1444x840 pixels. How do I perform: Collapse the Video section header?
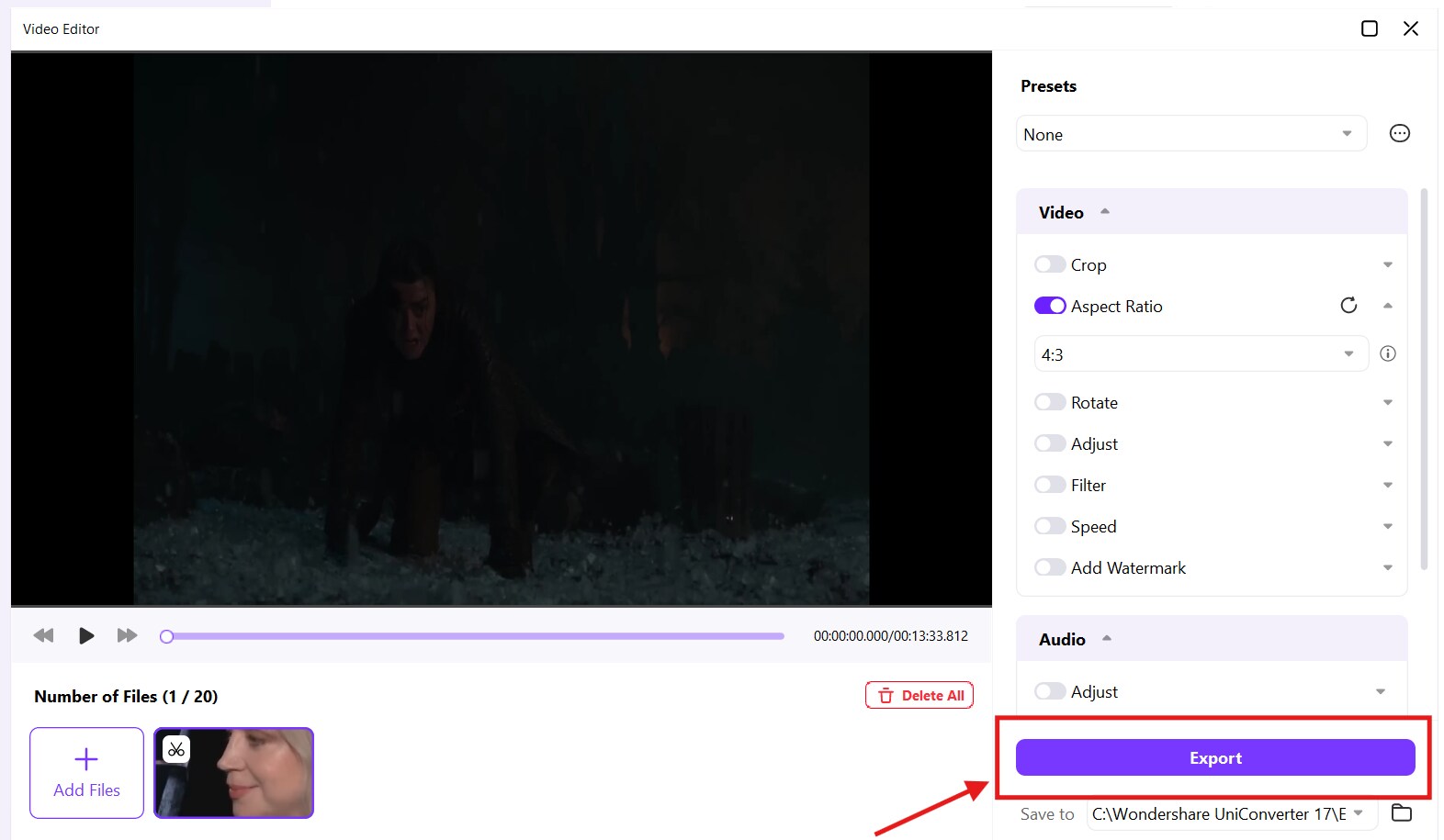pos(1212,212)
